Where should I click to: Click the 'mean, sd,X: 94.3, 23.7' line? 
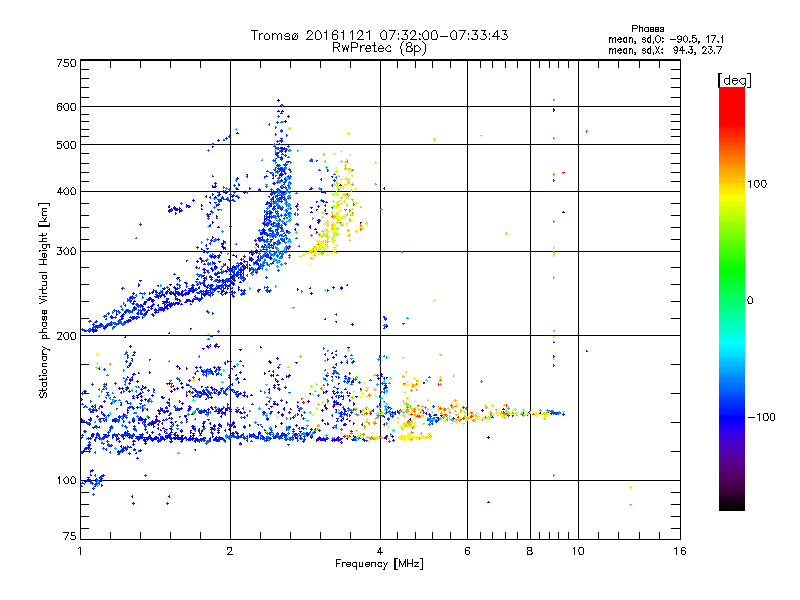(x=665, y=50)
